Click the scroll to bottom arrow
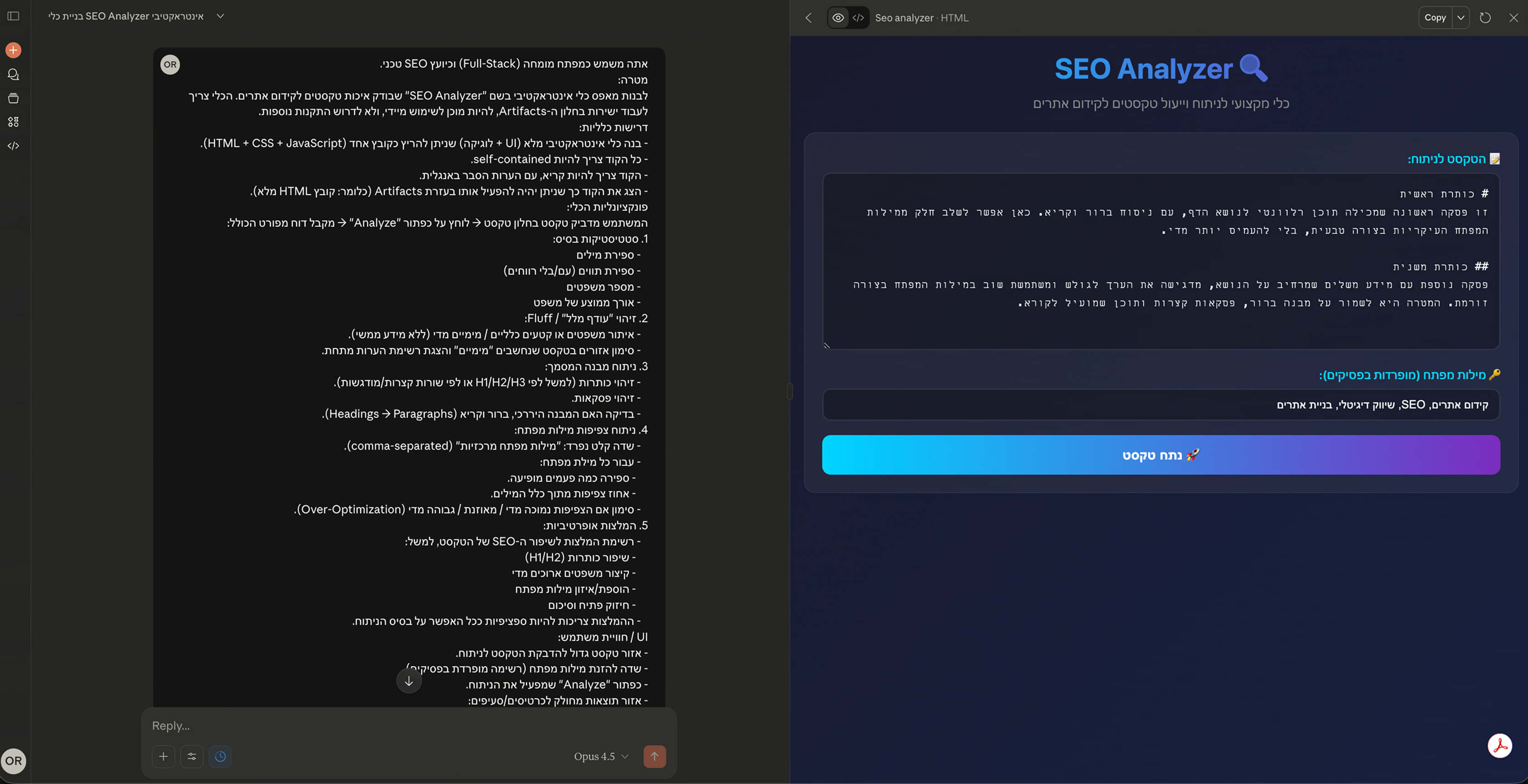The width and height of the screenshot is (1528, 784). 409,681
